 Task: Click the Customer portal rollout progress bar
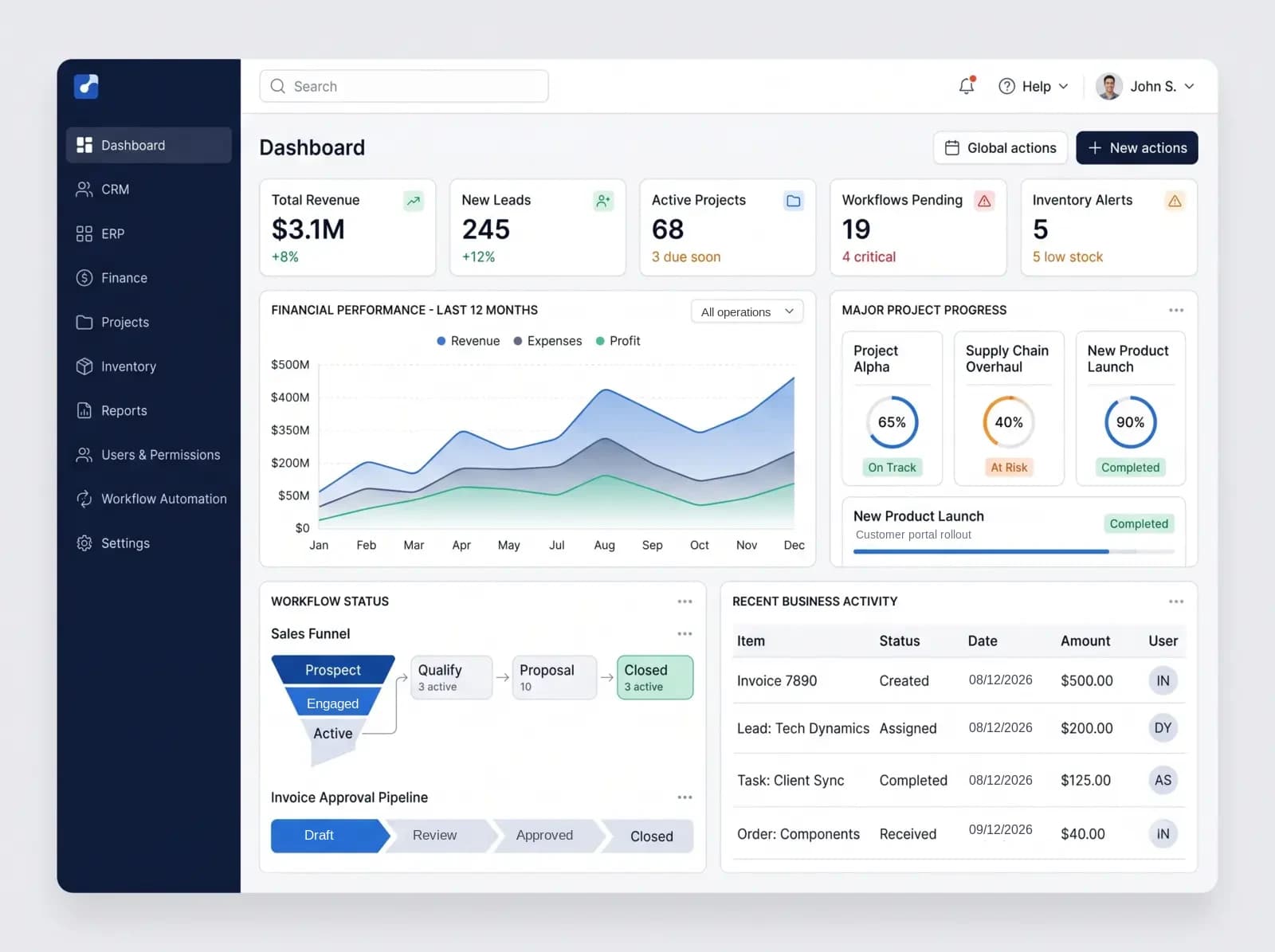(x=1014, y=551)
